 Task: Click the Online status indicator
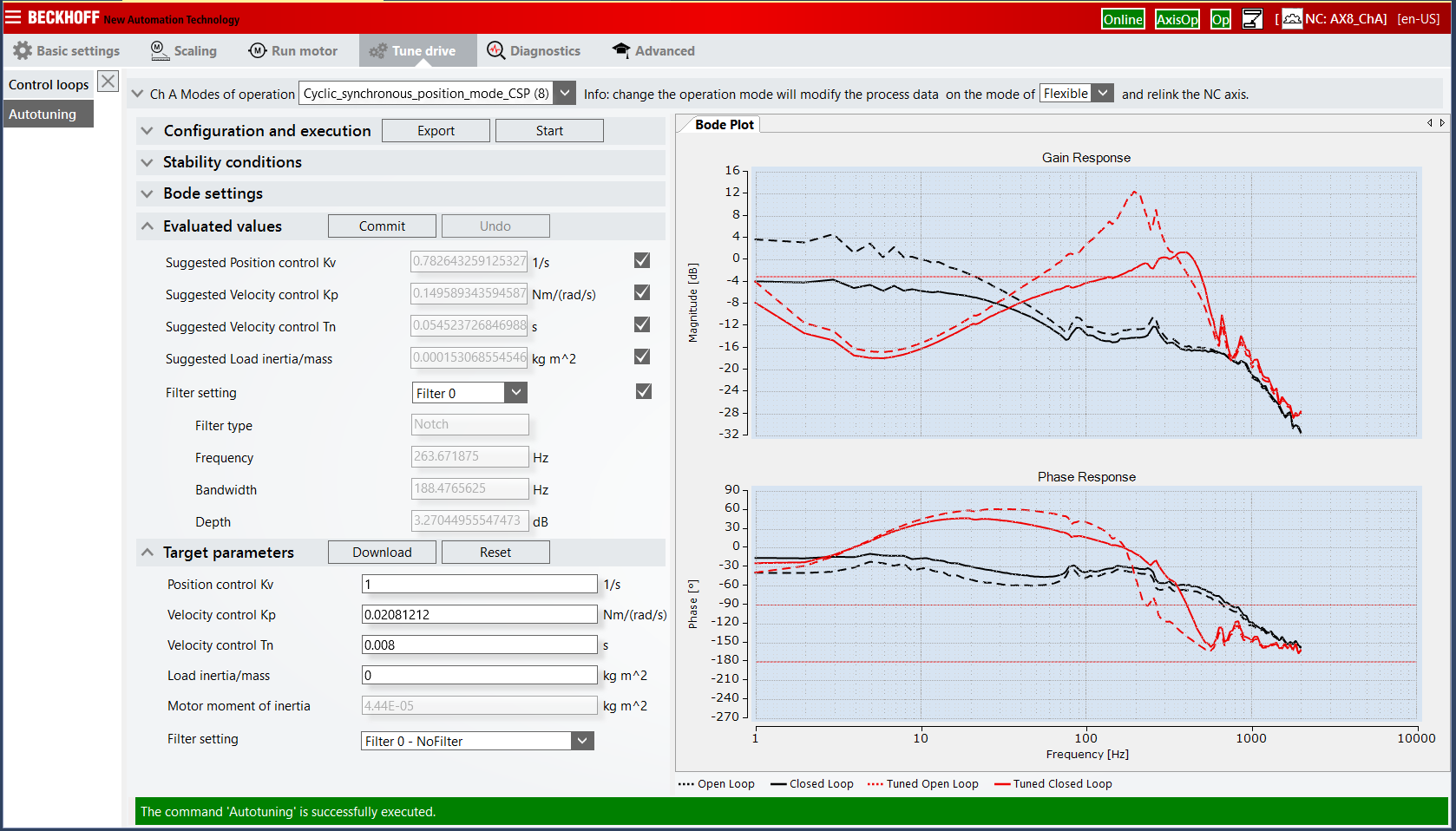[1123, 19]
